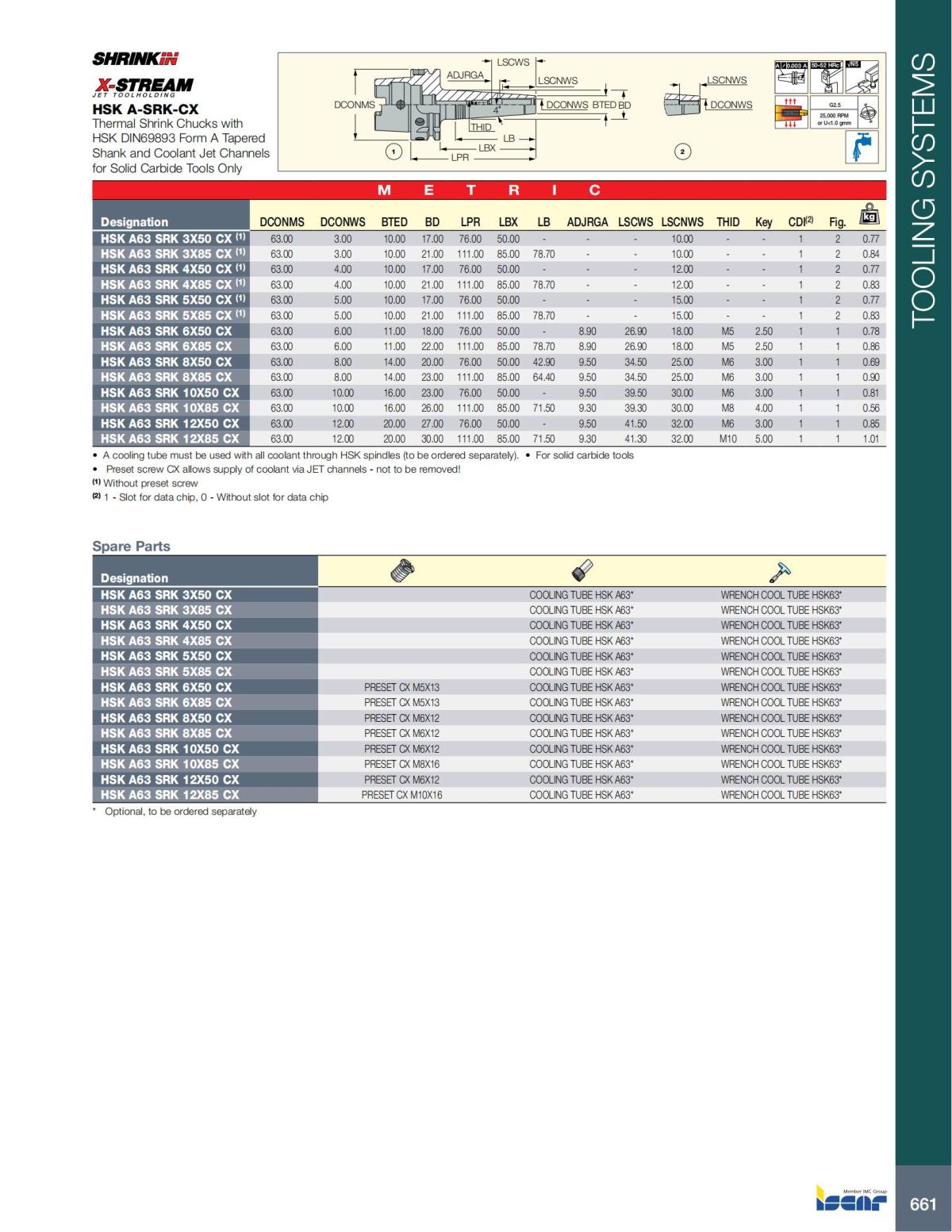Click the blue coolant faucet icon
952x1232 pixels.
[862, 147]
